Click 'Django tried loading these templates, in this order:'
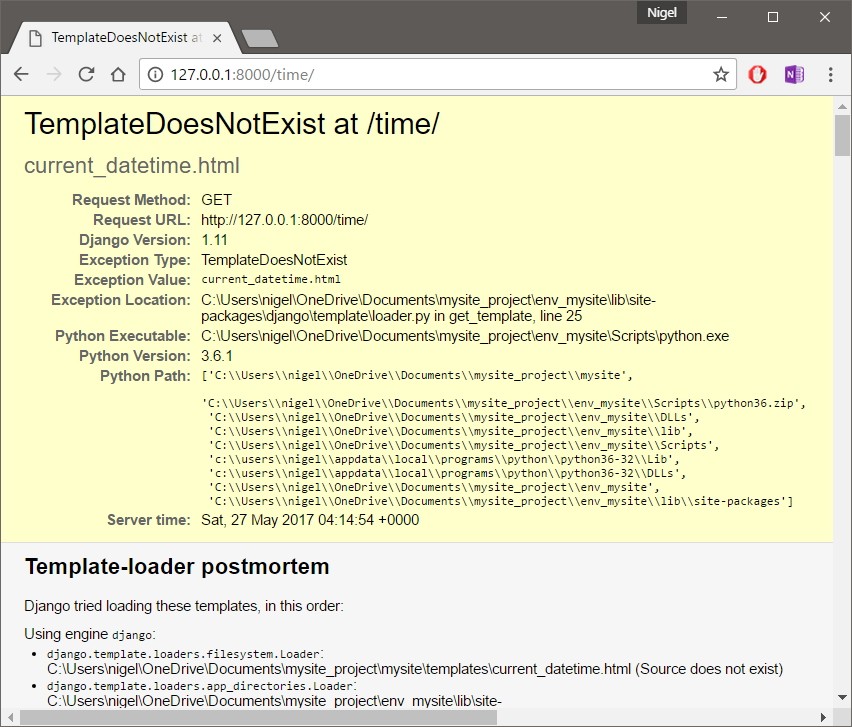 click(x=184, y=606)
